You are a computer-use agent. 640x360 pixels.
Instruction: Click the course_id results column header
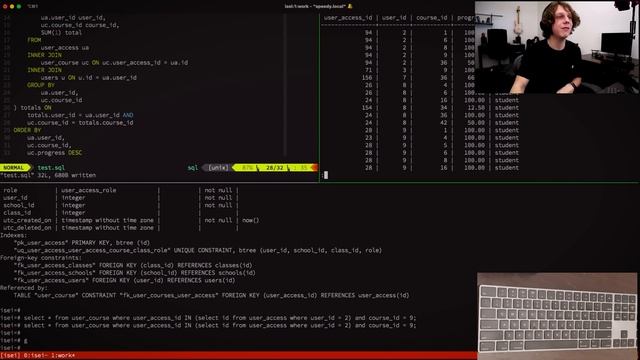pos(432,18)
